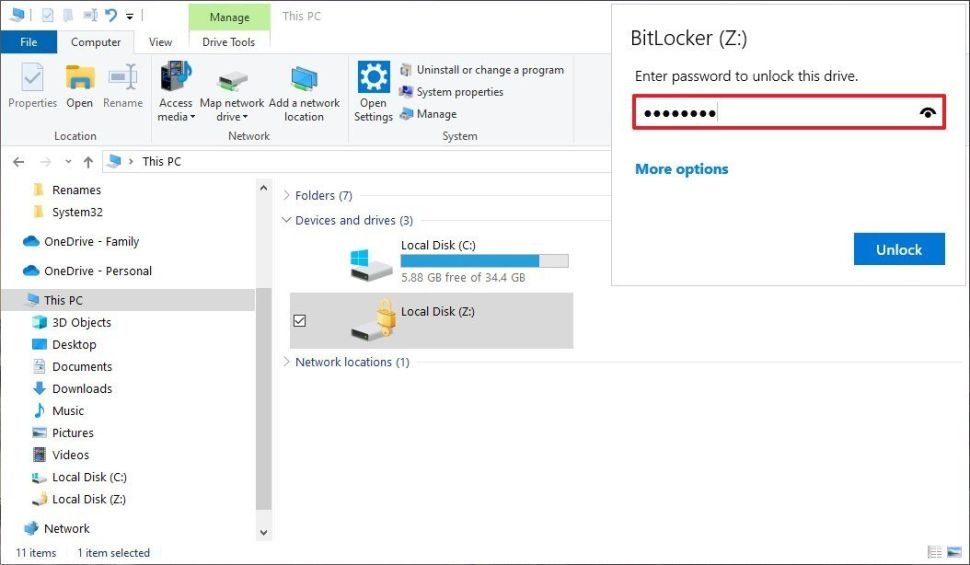Click the '5.88 GB free of 34.4 GB' text
Image resolution: width=970 pixels, height=565 pixels.
click(463, 278)
